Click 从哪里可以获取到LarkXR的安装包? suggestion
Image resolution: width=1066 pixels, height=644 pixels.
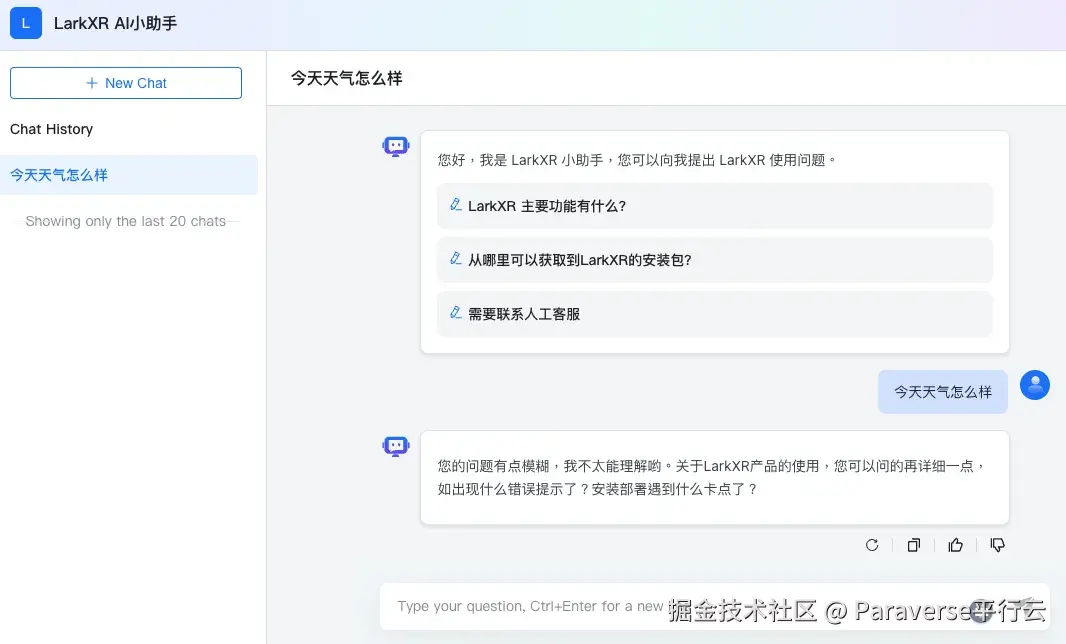(x=714, y=260)
